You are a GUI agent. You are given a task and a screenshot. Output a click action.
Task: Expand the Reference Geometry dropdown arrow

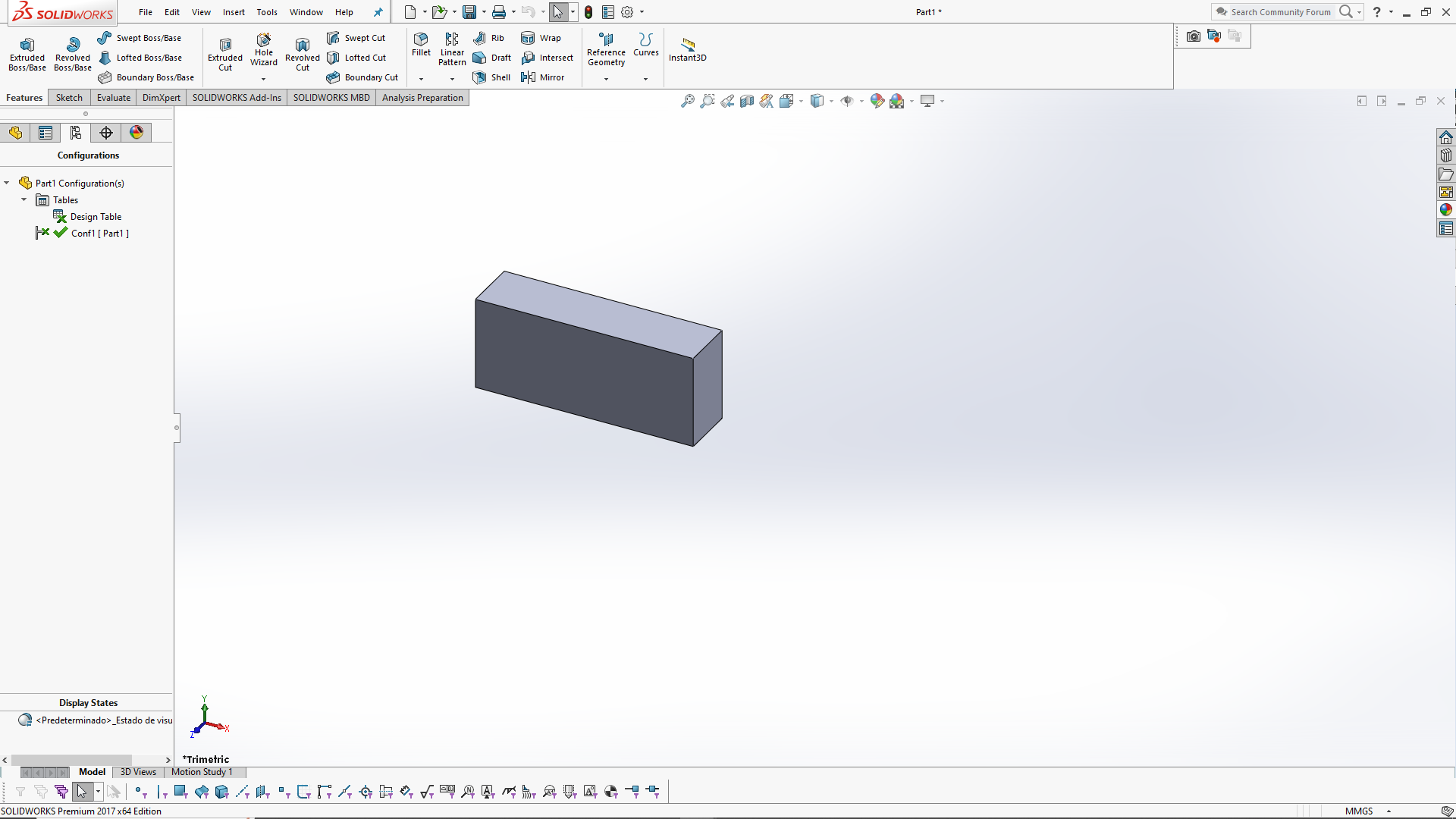tap(606, 79)
